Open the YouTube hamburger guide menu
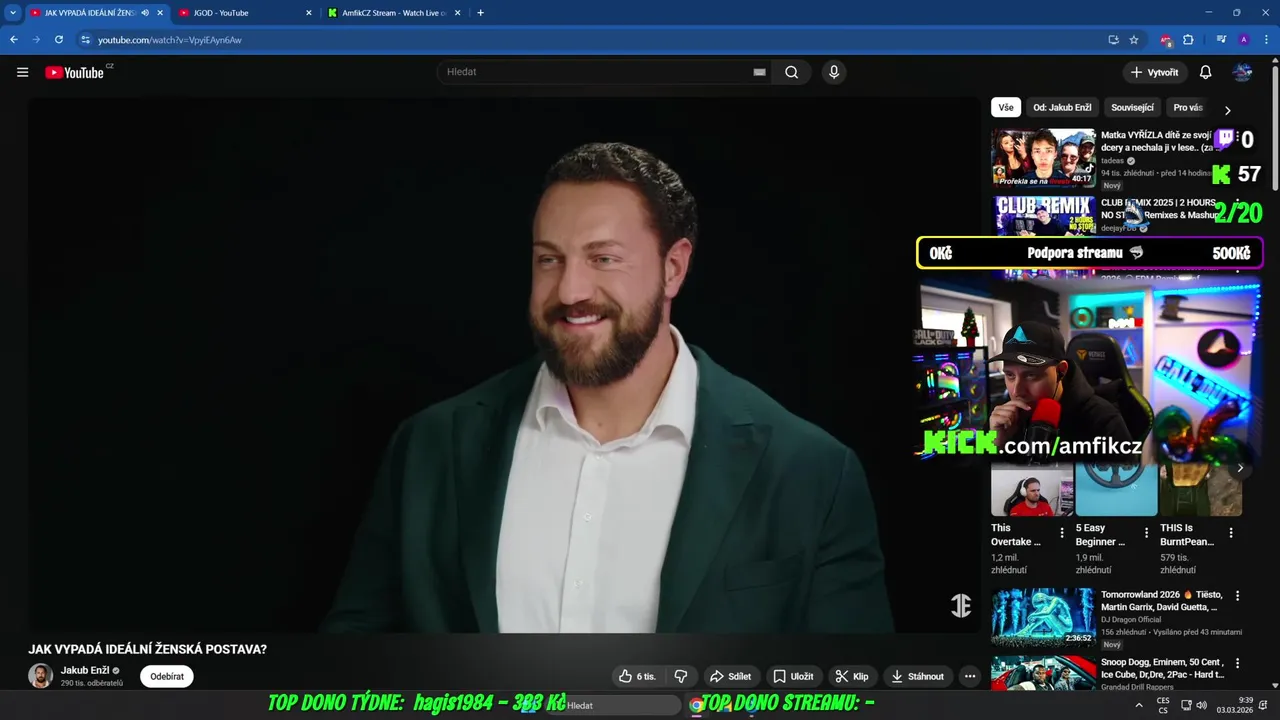Viewport: 1280px width, 720px height. pos(22,72)
